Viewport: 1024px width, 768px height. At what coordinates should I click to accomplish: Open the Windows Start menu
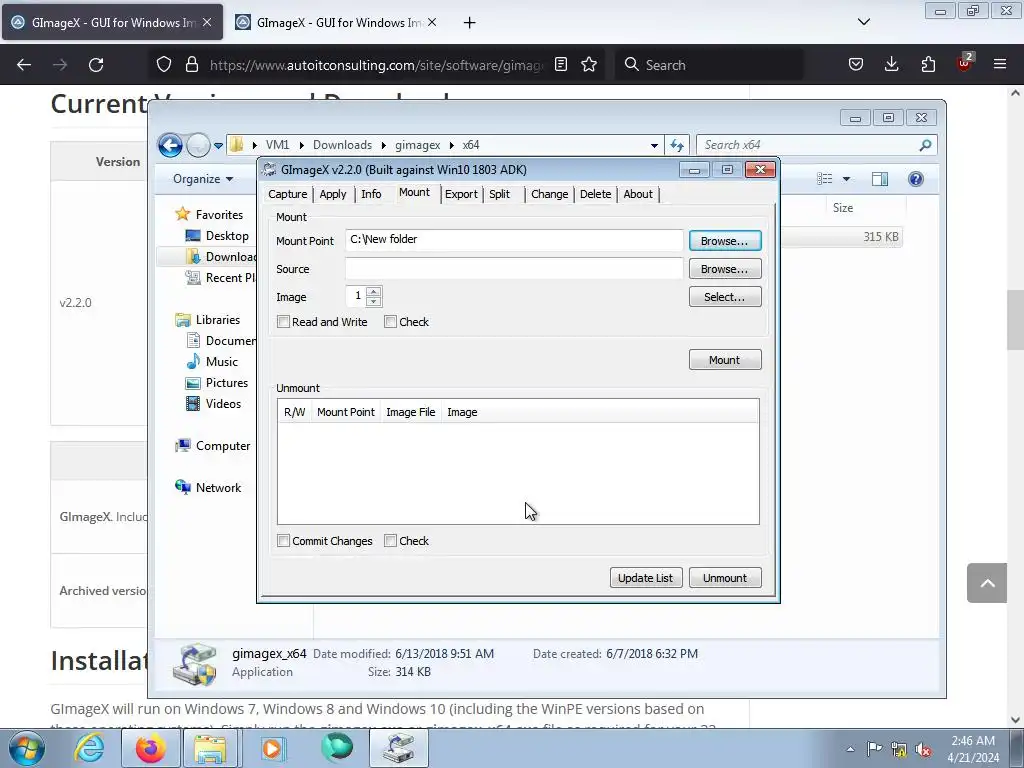click(x=27, y=748)
